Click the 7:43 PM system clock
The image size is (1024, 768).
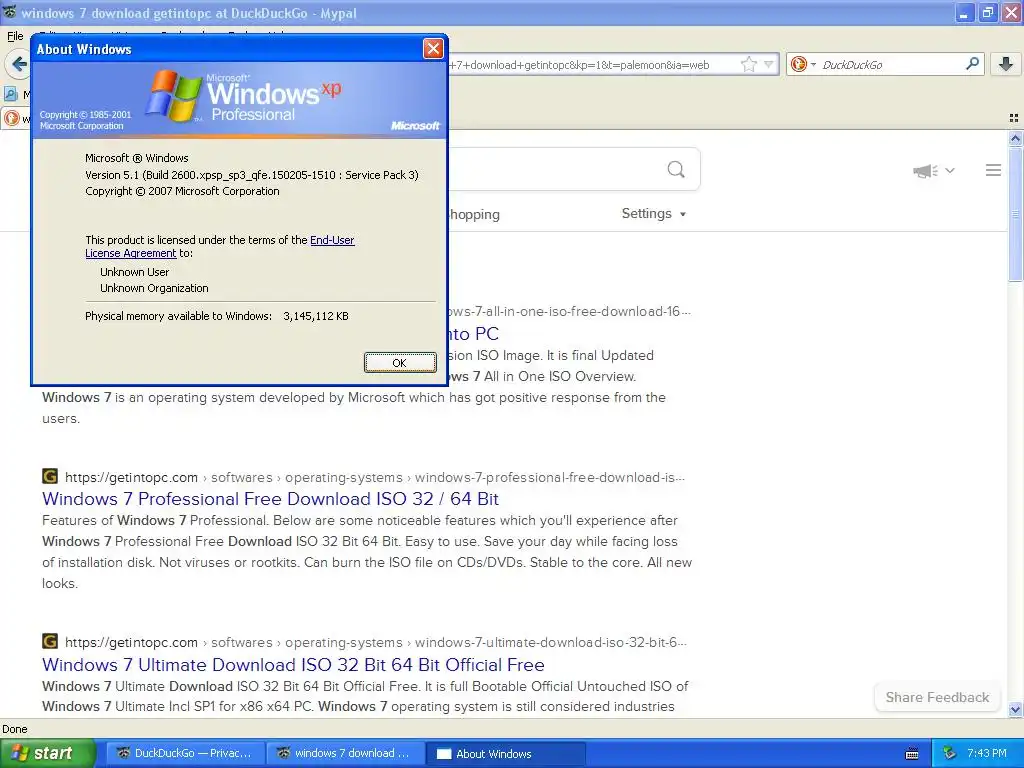click(986, 753)
